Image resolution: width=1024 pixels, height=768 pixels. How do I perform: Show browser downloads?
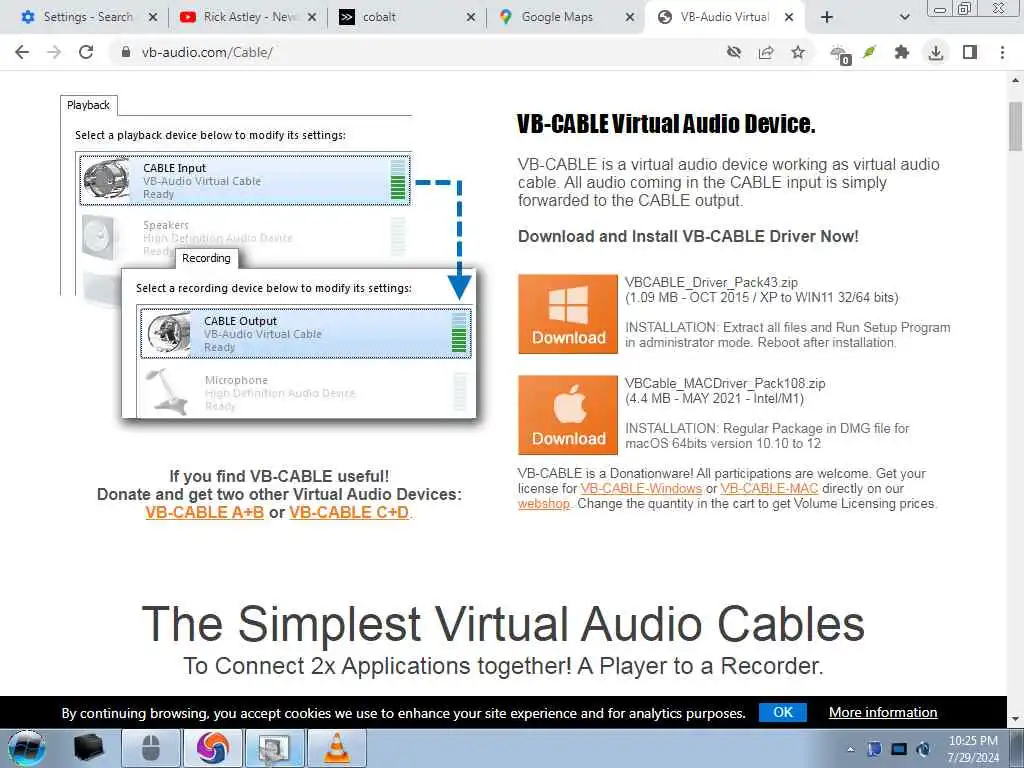pyautogui.click(x=936, y=52)
